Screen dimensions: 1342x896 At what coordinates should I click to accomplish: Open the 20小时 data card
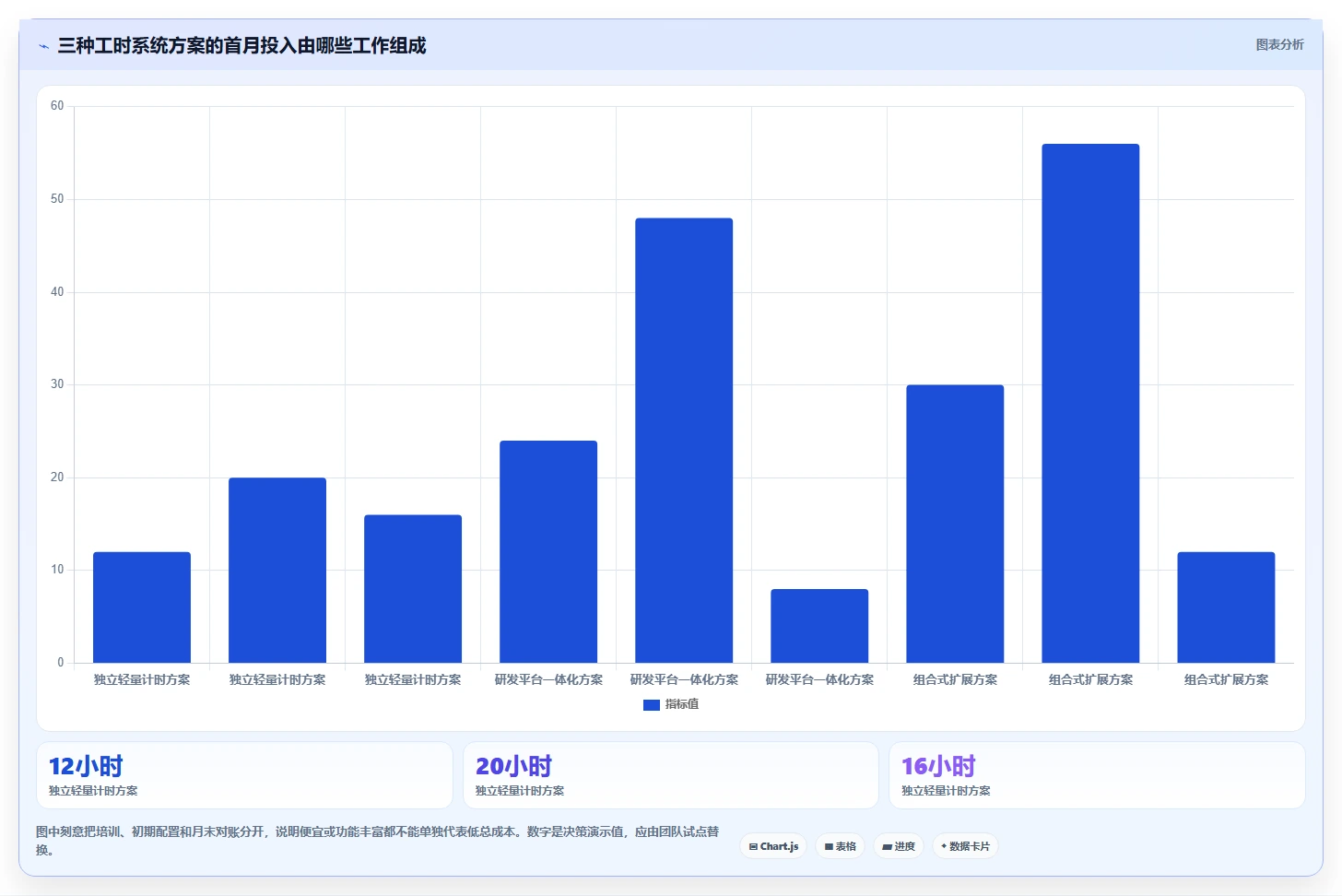670,775
